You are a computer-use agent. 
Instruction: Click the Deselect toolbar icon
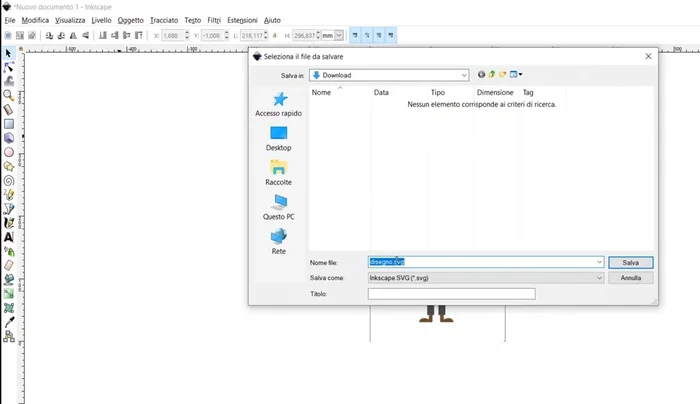click(x=32, y=35)
